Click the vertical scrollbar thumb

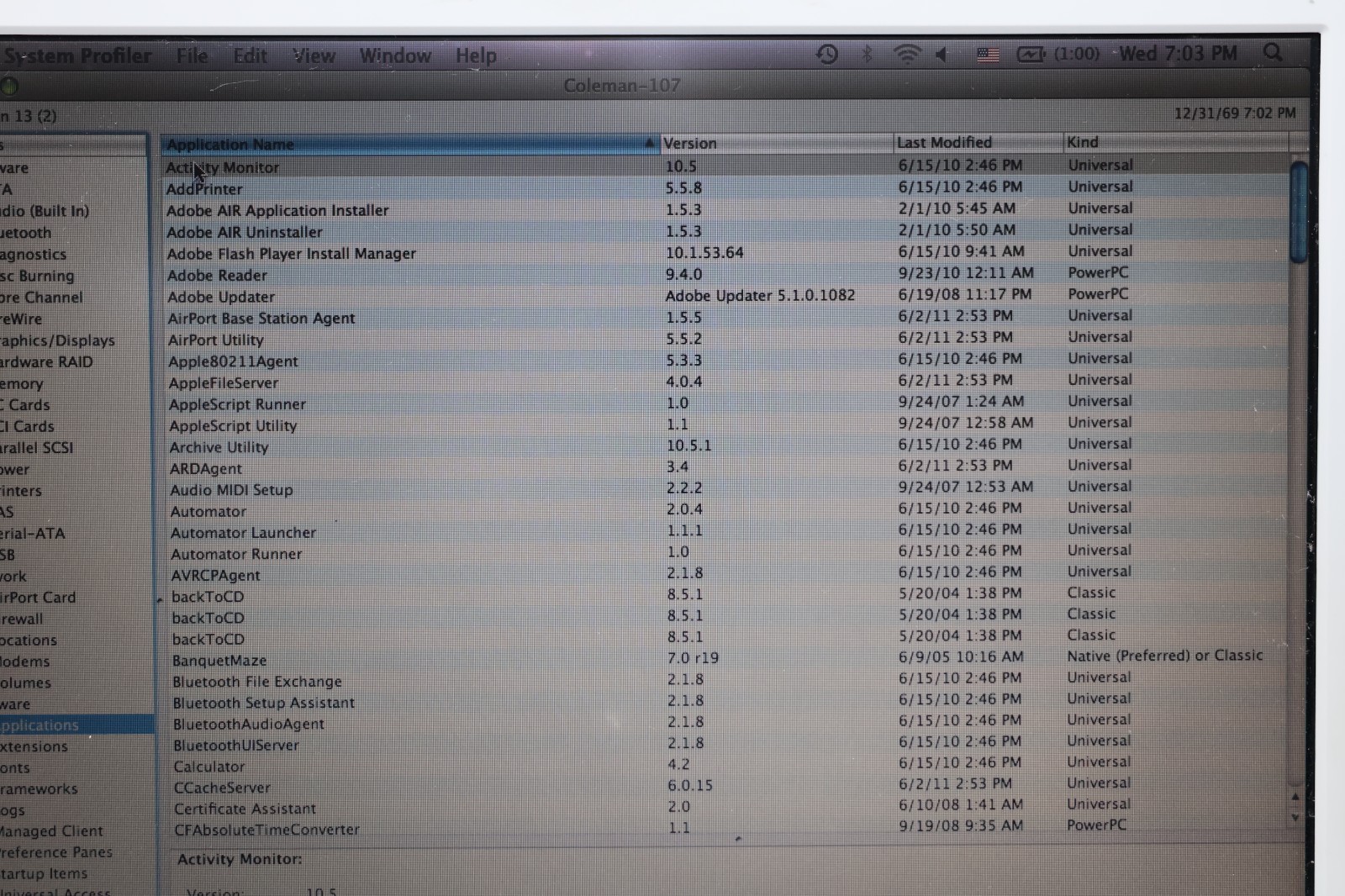pos(1299,213)
